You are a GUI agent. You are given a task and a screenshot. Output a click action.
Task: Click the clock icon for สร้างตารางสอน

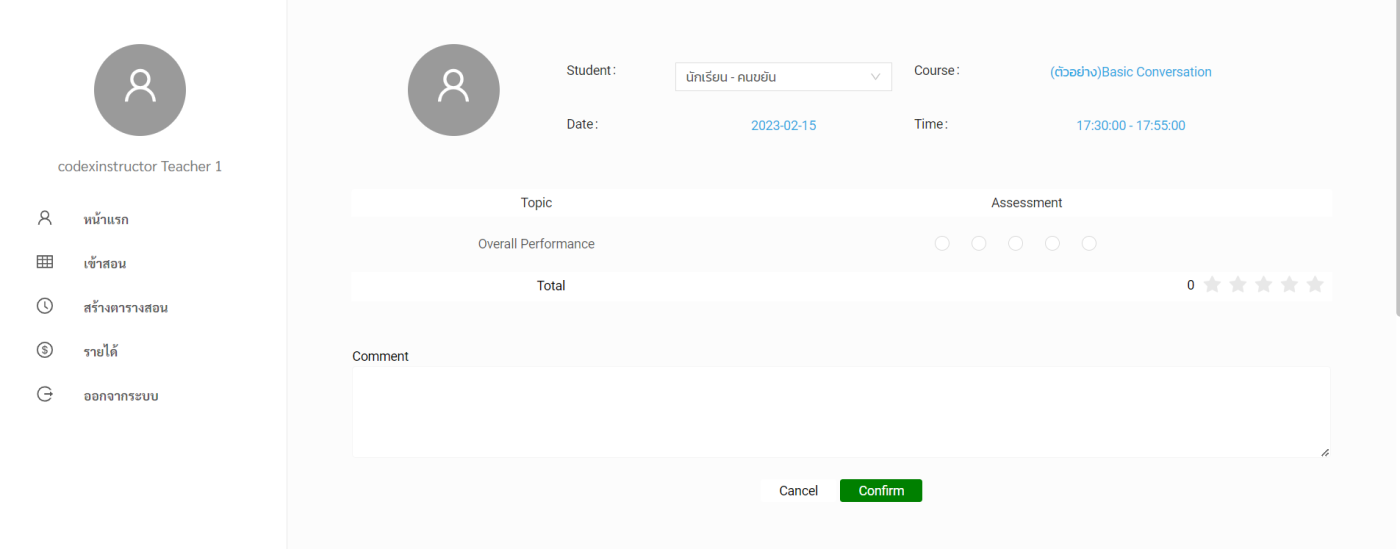44,306
